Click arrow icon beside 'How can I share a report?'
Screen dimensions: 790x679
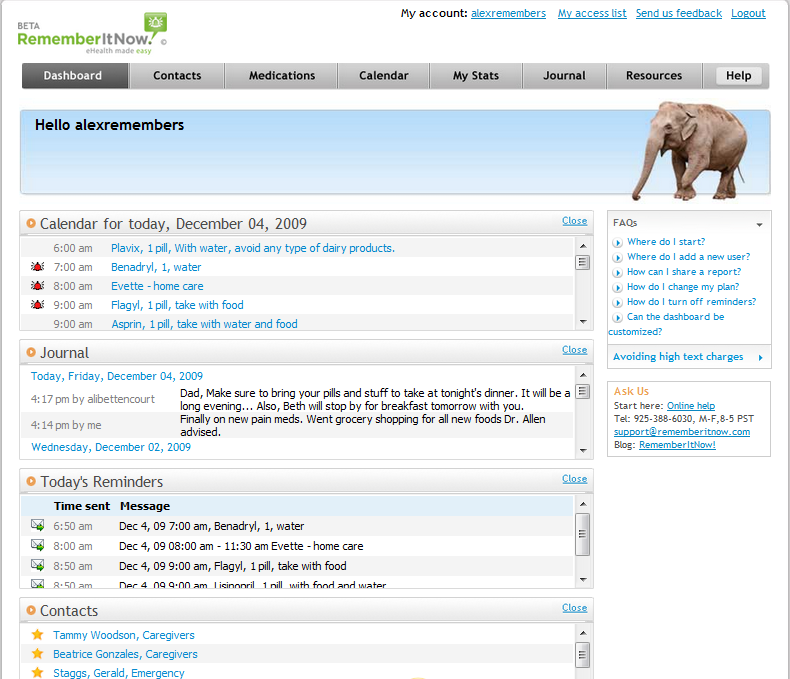click(617, 273)
